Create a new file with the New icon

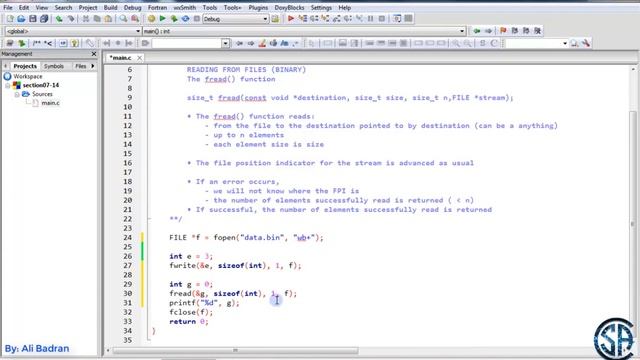tap(10, 19)
